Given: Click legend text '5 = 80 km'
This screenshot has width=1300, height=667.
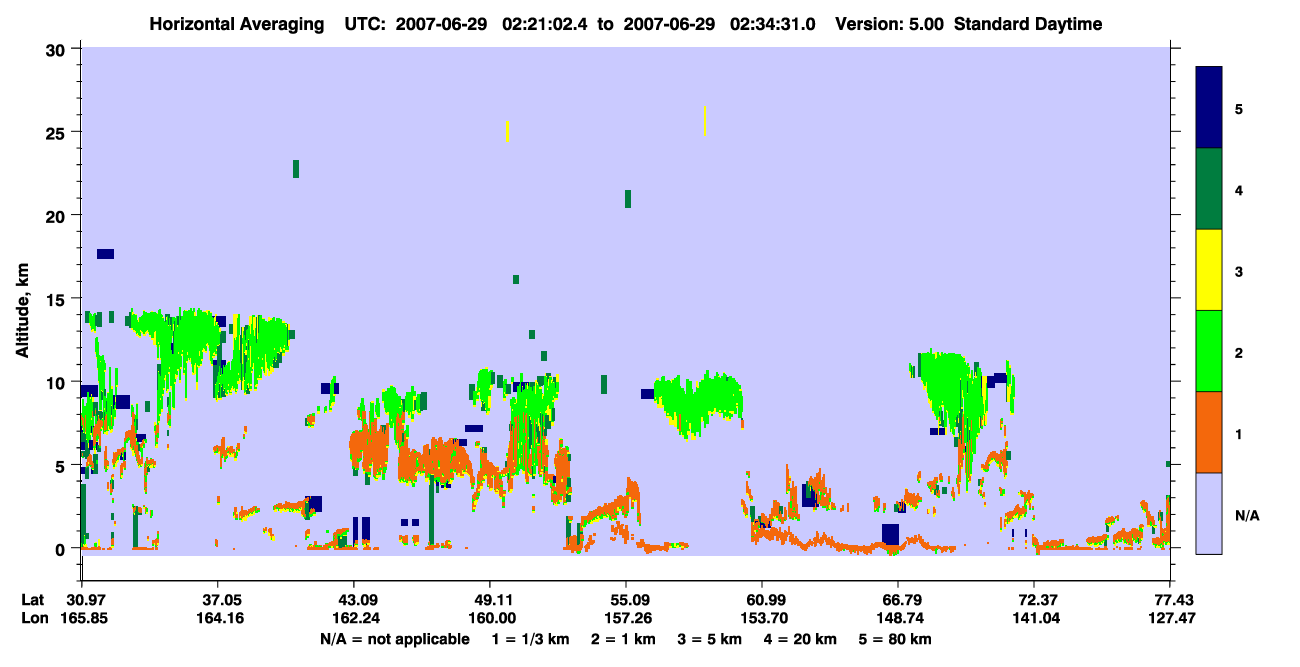Looking at the screenshot, I should (x=897, y=639).
